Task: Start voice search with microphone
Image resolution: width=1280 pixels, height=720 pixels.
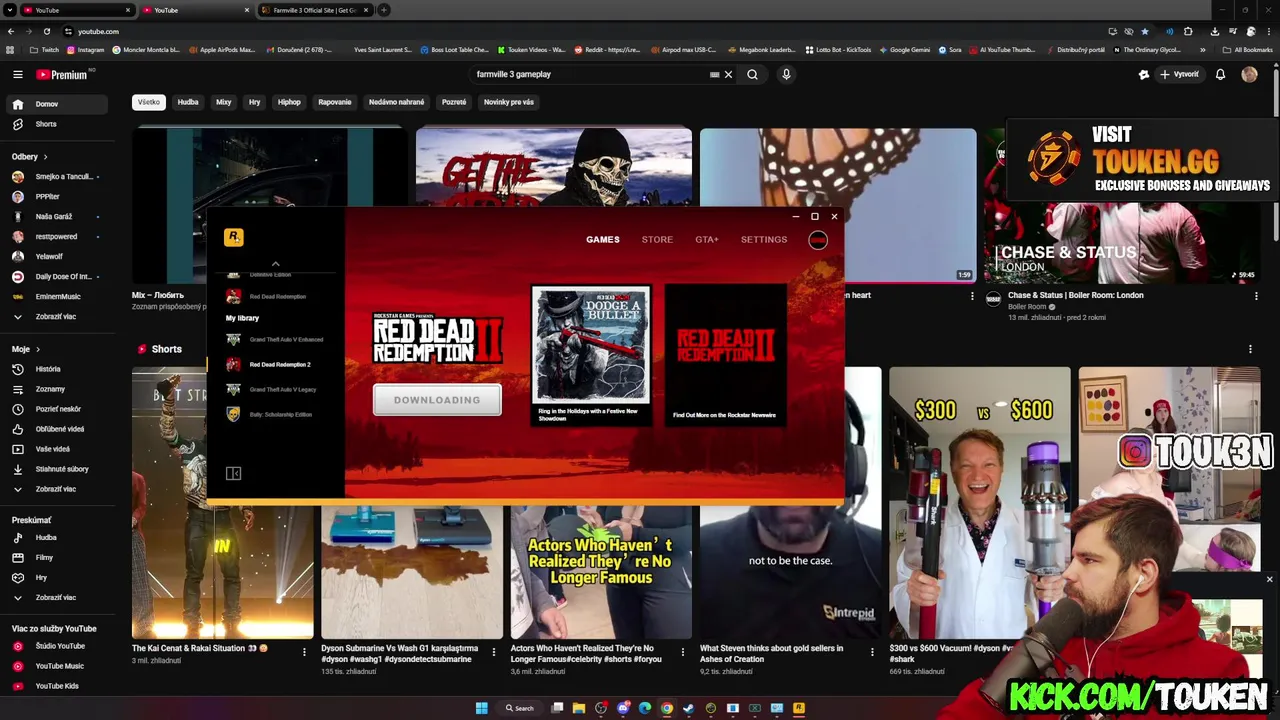Action: (786, 74)
